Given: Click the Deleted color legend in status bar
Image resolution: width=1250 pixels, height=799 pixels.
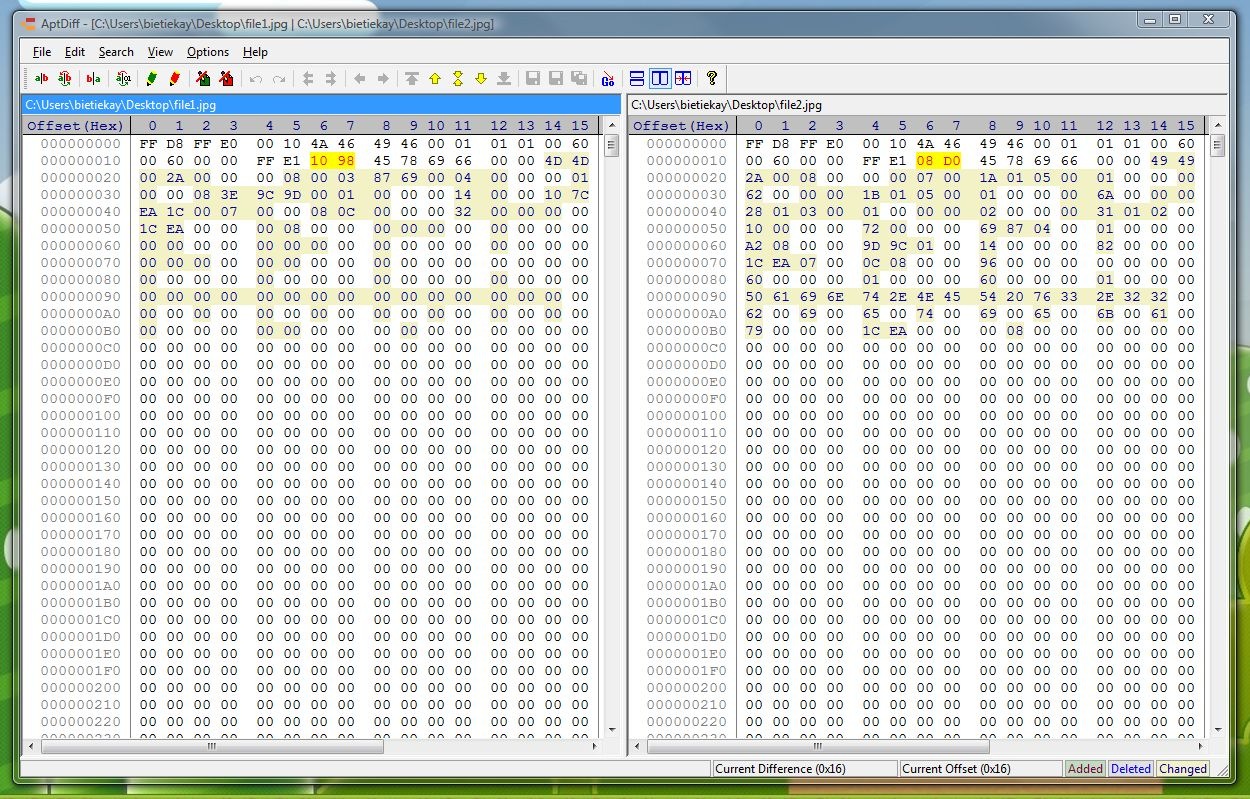Looking at the screenshot, I should tap(1131, 769).
